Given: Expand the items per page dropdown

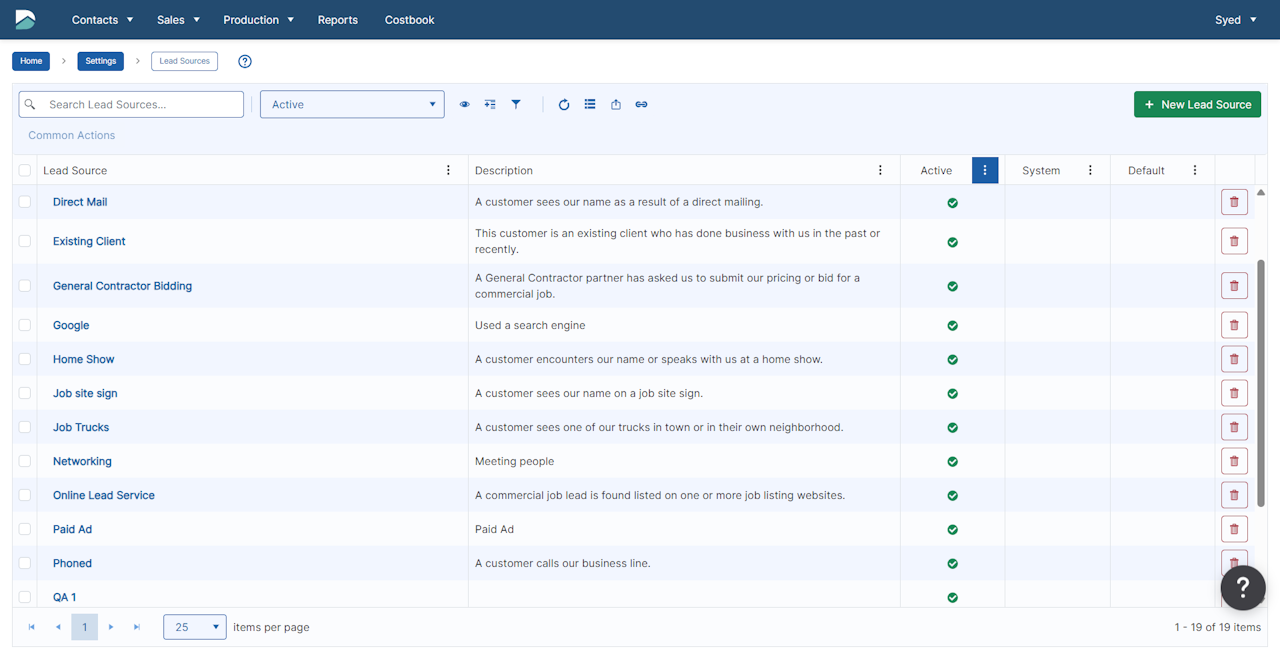Looking at the screenshot, I should pos(195,627).
